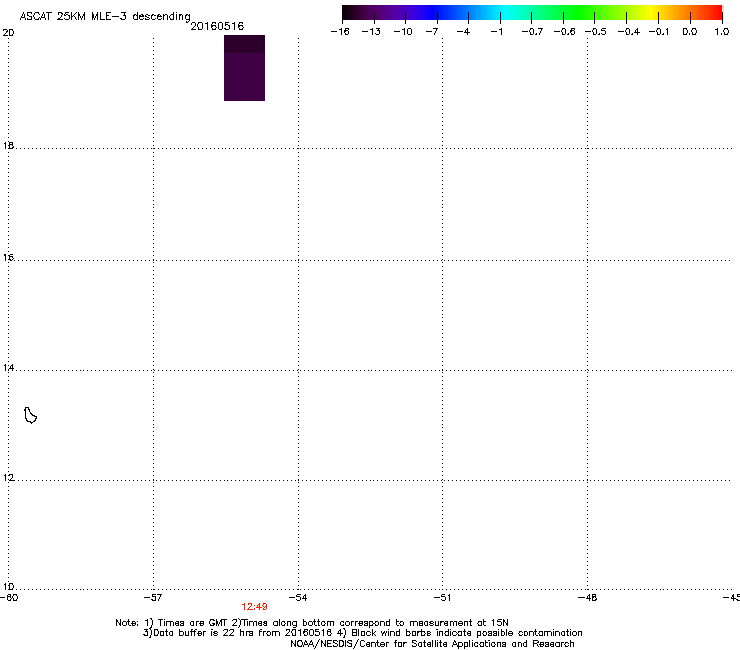Click the ASCAT 25KM MLE-3 descending title
This screenshot has width=740, height=650.
[105, 17]
